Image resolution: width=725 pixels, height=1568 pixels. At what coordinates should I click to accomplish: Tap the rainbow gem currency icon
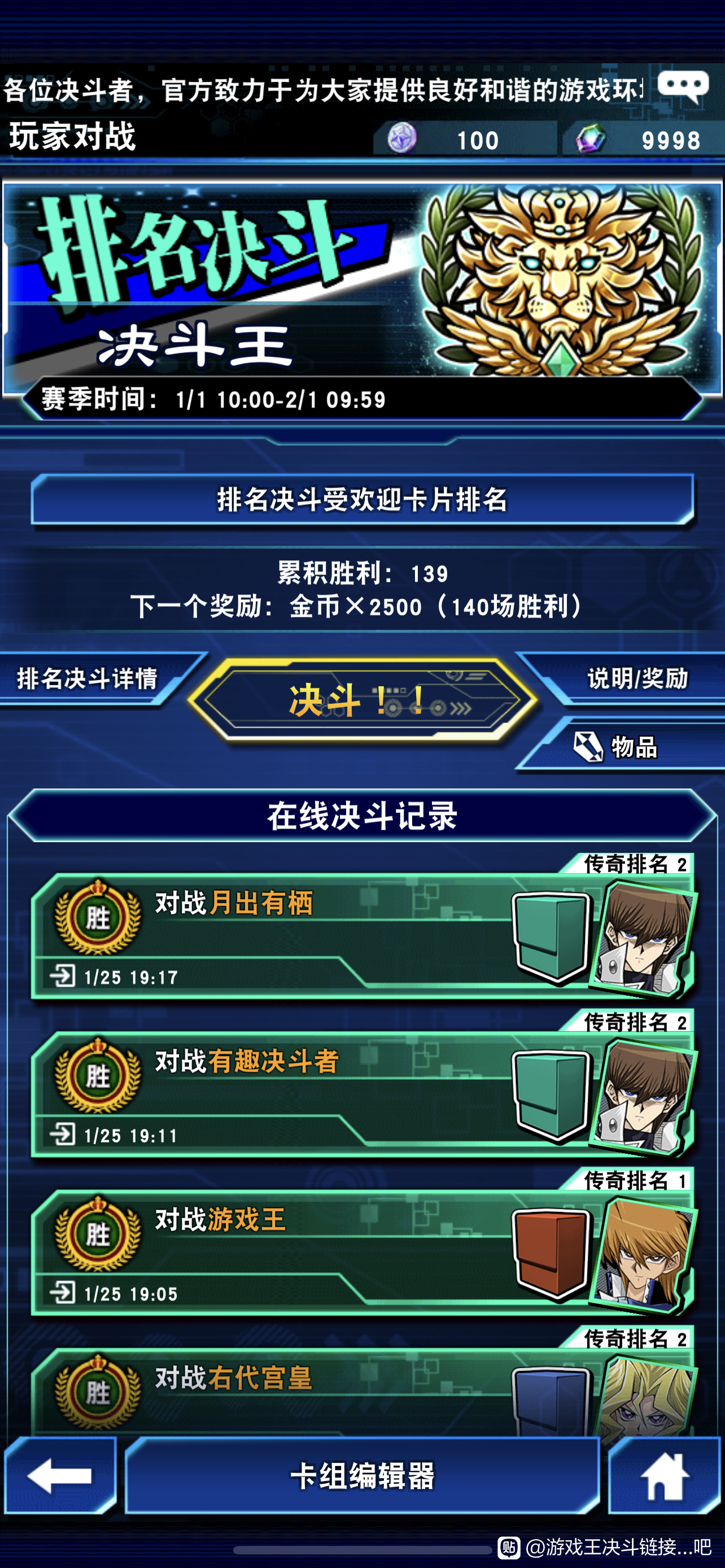pyautogui.click(x=591, y=139)
